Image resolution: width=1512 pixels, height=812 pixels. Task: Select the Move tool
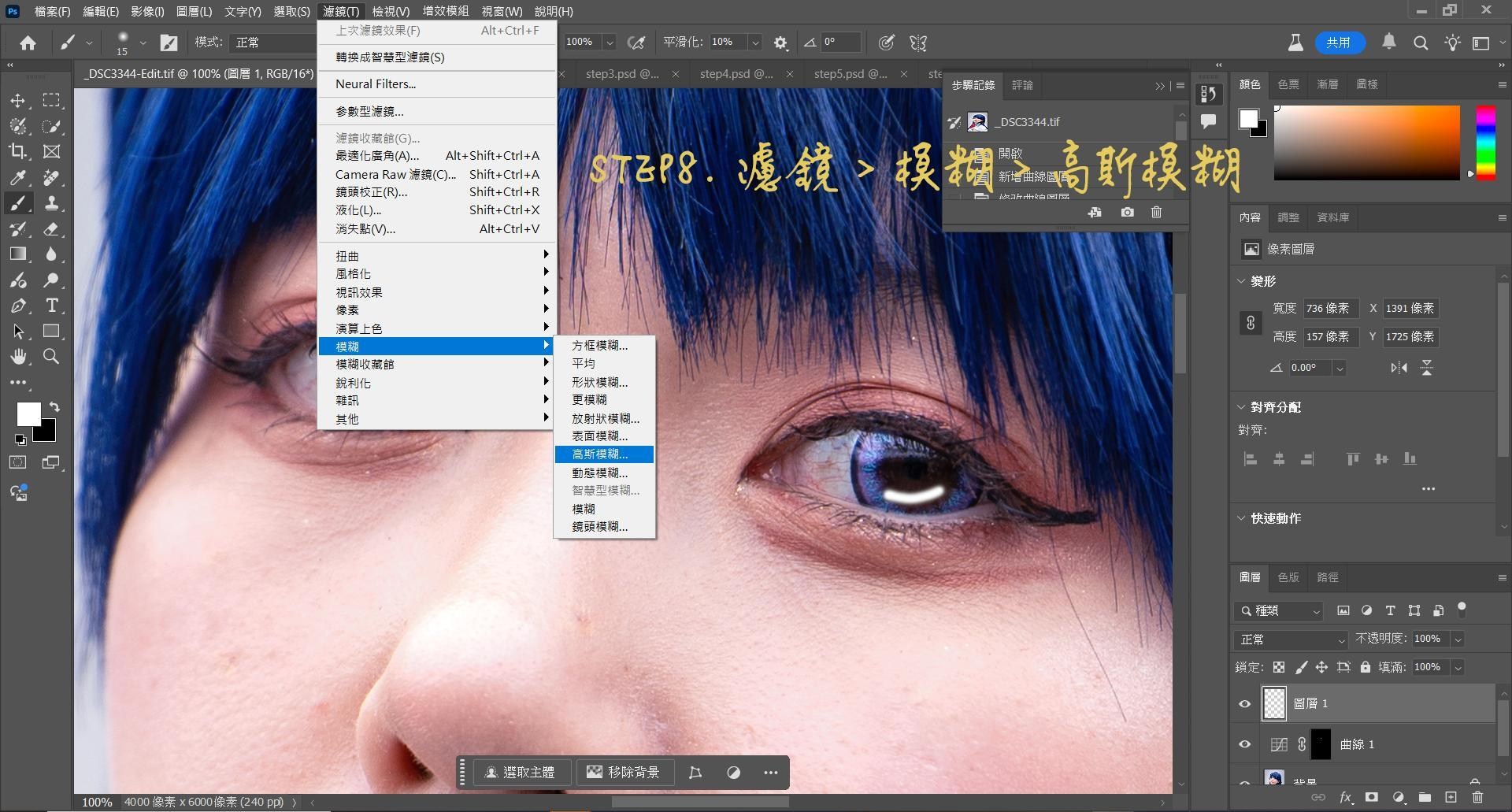[18, 101]
